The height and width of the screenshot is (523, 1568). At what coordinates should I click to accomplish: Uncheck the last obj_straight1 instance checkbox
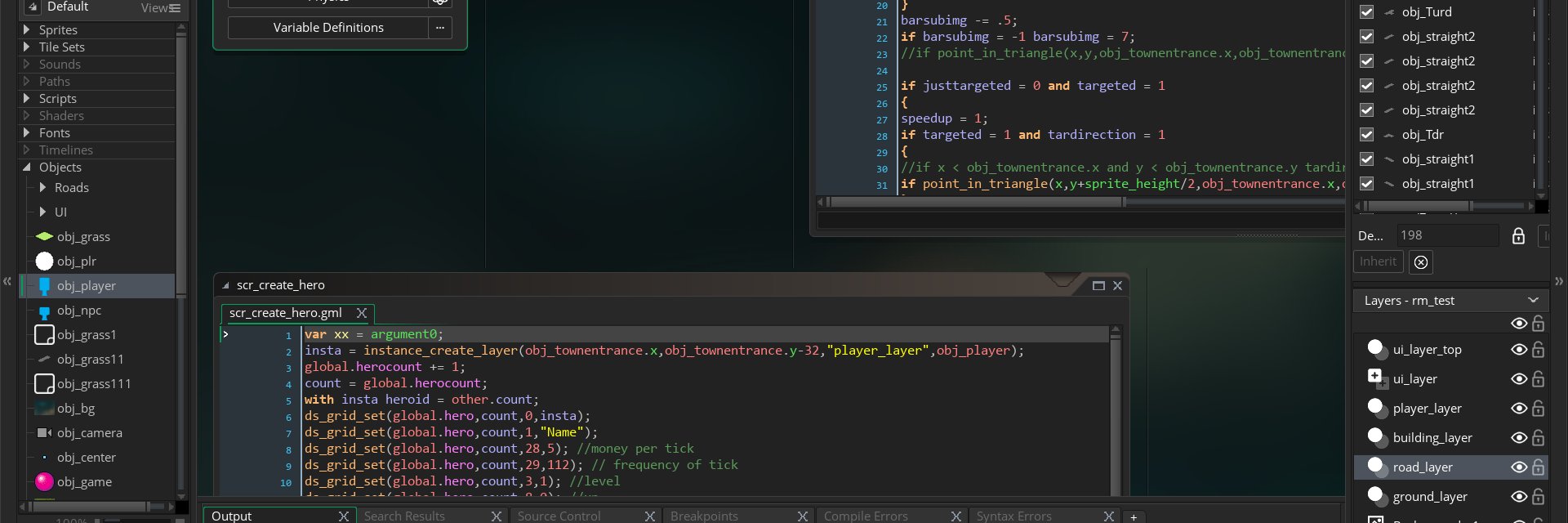(1366, 183)
